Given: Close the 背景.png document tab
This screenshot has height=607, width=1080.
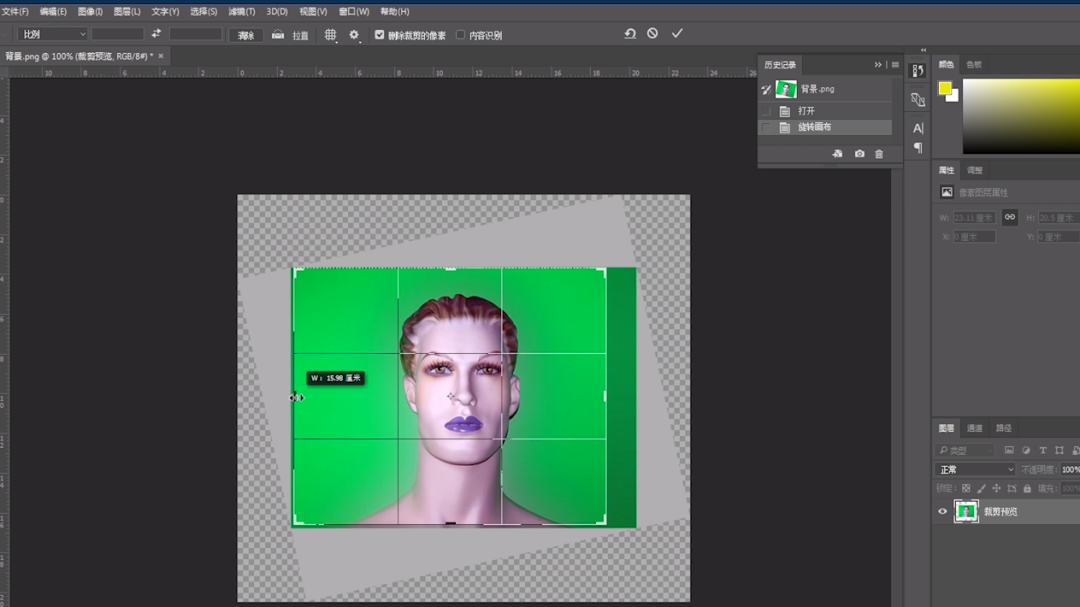Looking at the screenshot, I should (161, 56).
